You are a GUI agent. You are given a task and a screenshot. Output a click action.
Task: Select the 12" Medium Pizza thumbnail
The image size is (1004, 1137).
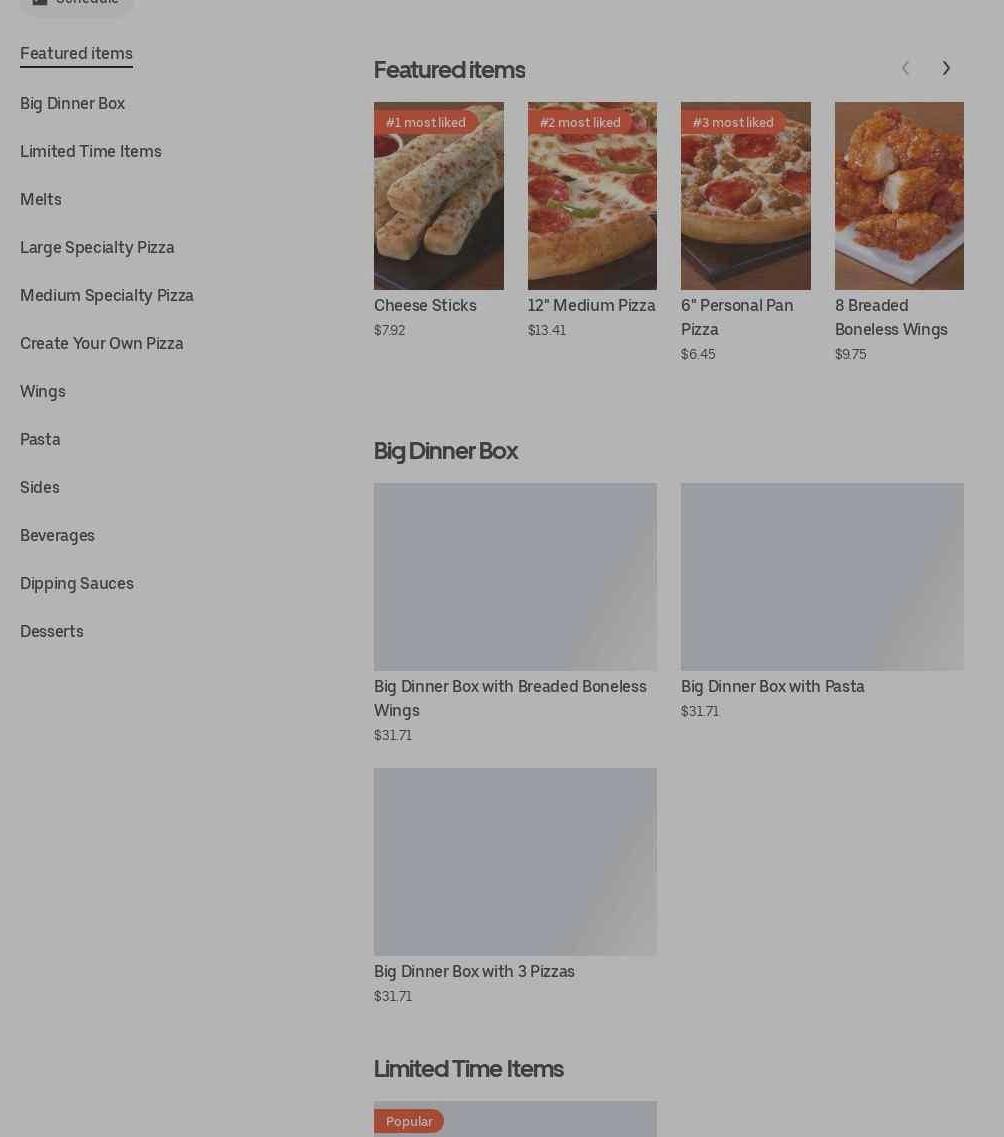click(x=592, y=196)
